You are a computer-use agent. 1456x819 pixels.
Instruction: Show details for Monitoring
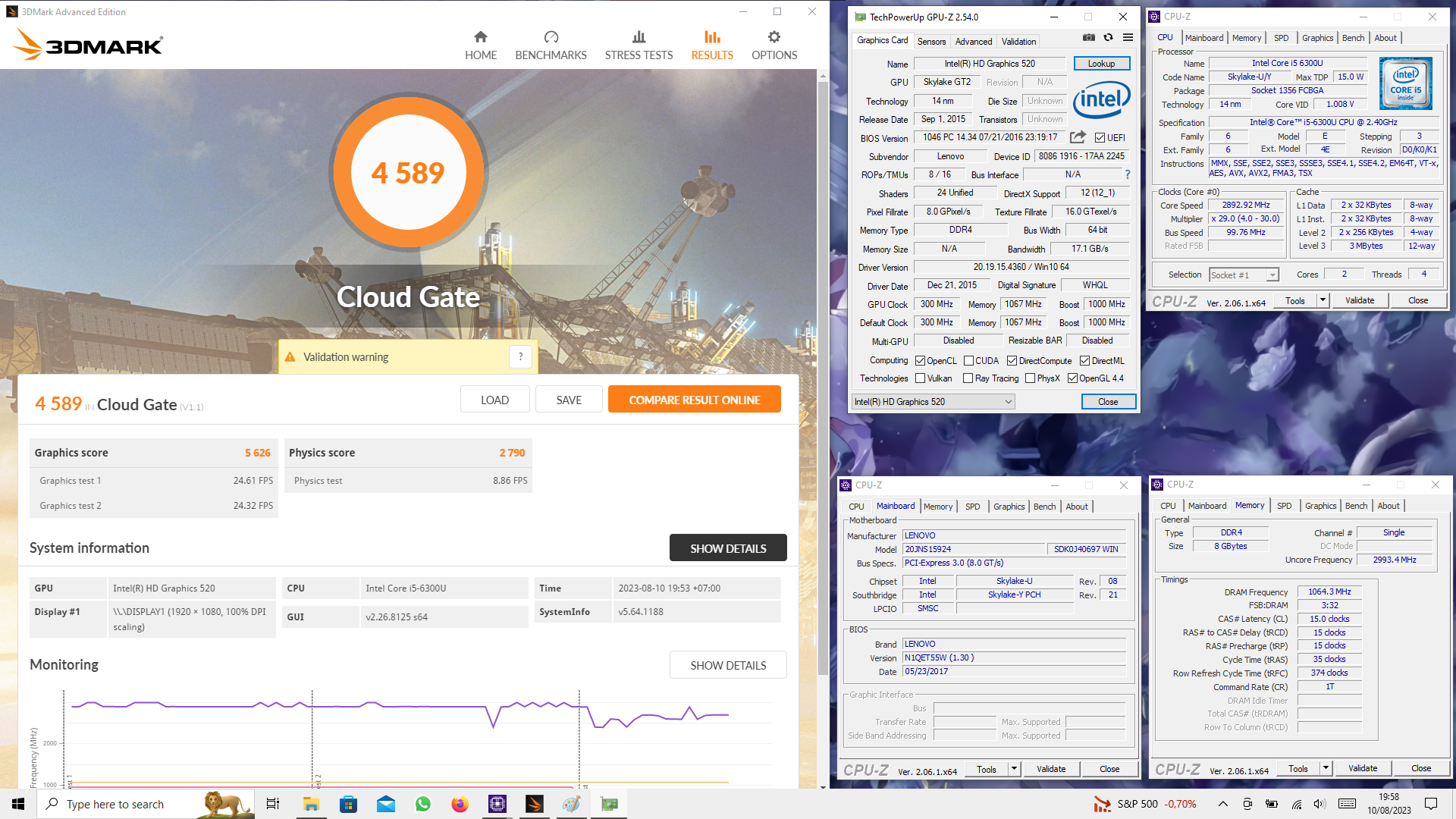click(728, 665)
